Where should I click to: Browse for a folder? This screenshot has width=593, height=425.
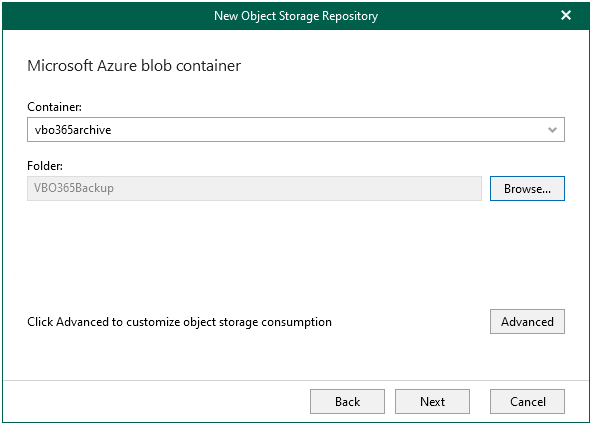click(527, 188)
